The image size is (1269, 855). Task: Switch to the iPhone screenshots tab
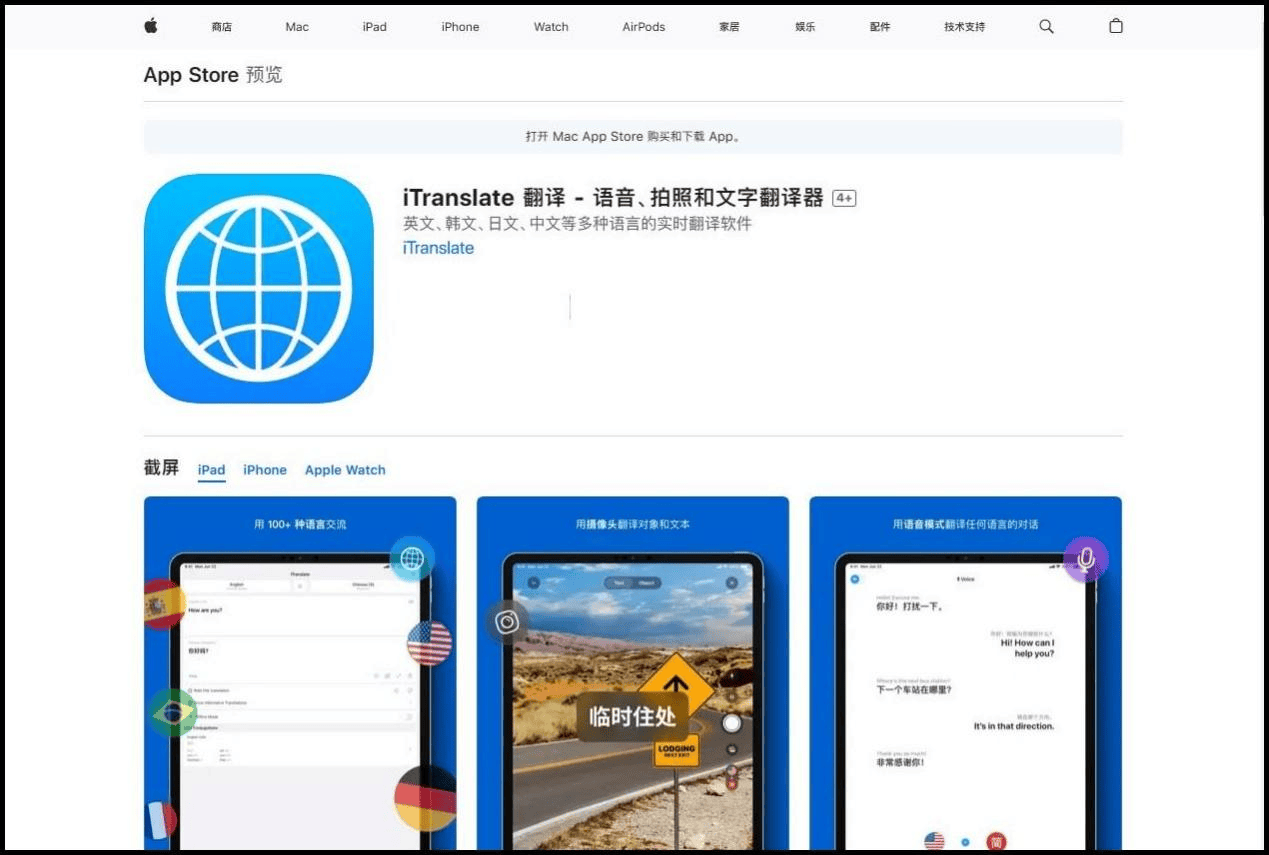click(x=264, y=470)
